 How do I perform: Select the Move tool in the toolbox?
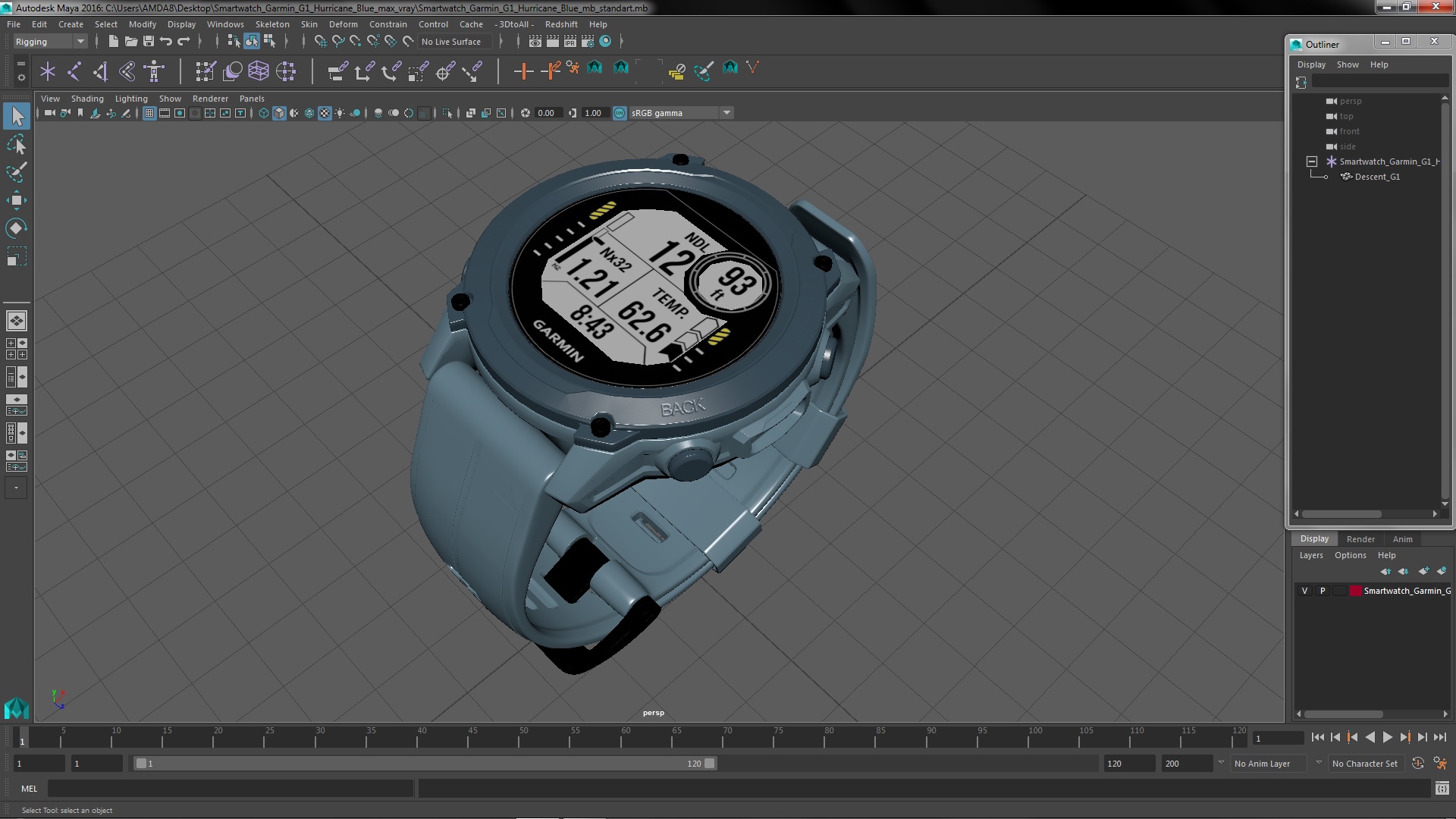click(x=16, y=200)
